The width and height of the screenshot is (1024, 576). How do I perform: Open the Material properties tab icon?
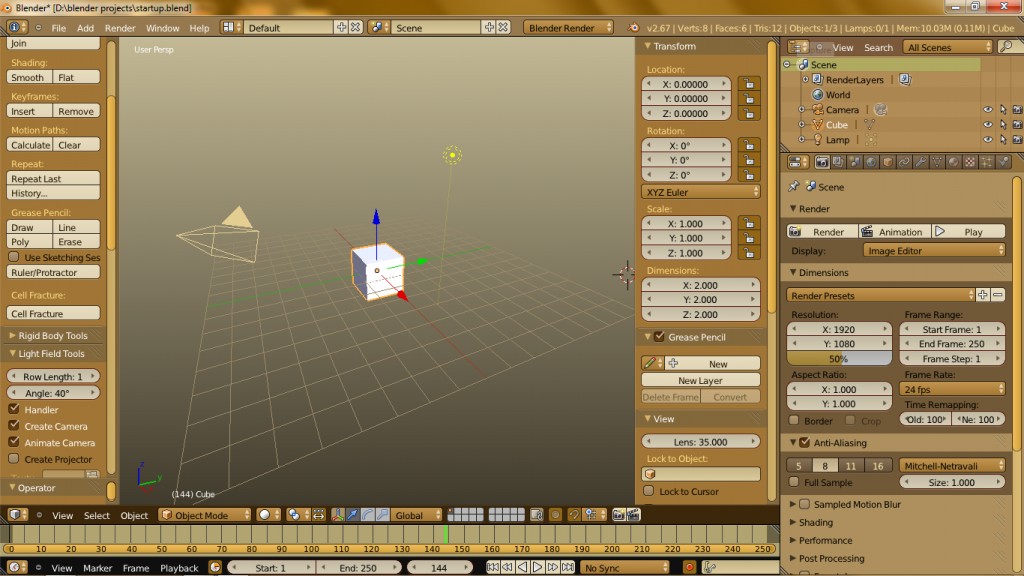[953, 162]
